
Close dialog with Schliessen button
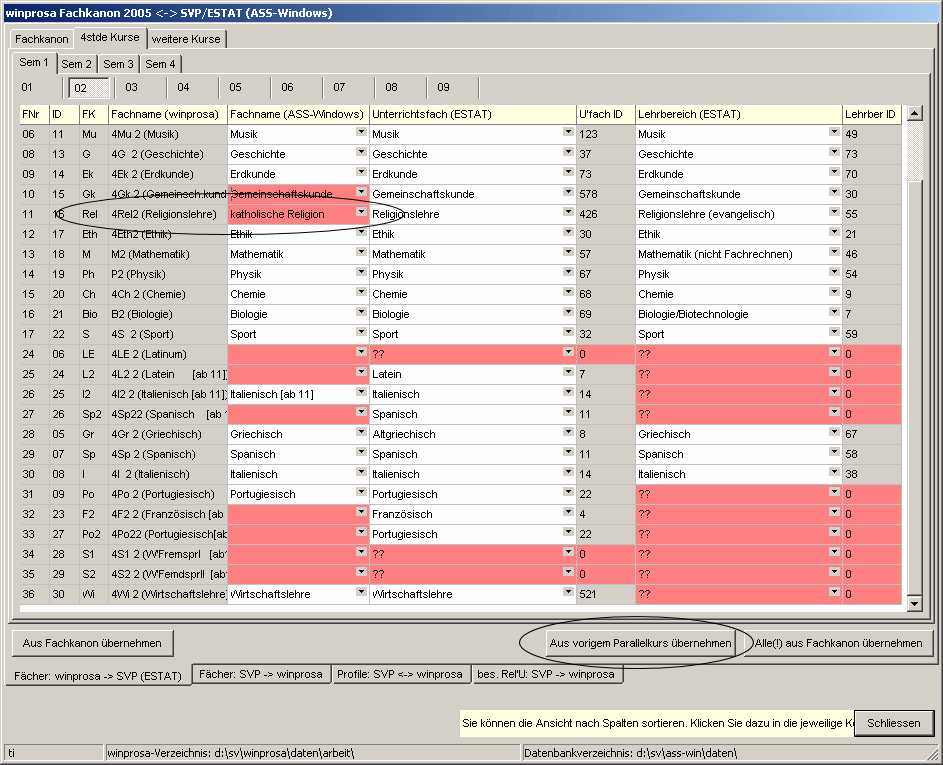[893, 723]
